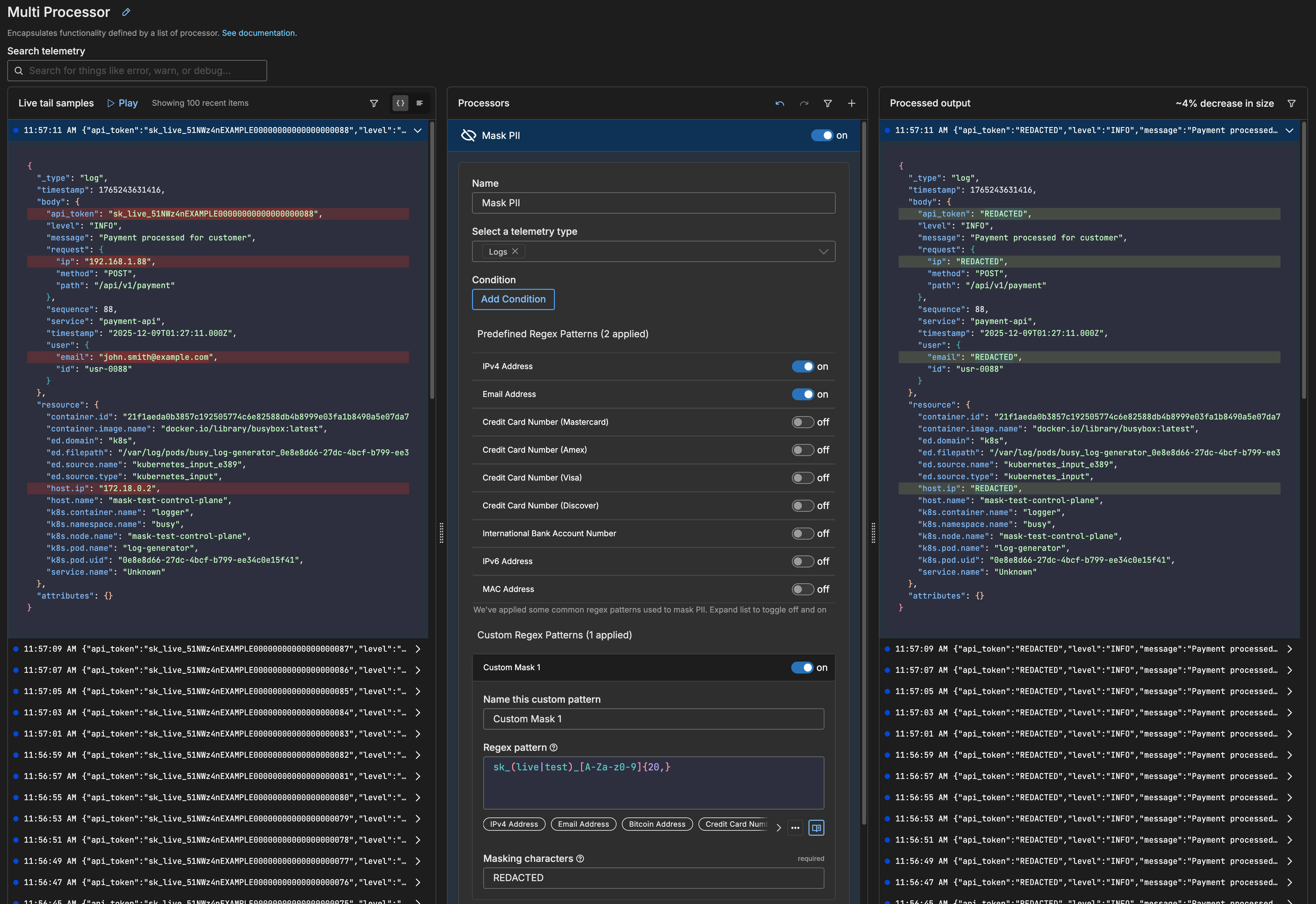The image size is (1316, 904).
Task: Open the three-dots more patterns menu
Action: [x=795, y=827]
